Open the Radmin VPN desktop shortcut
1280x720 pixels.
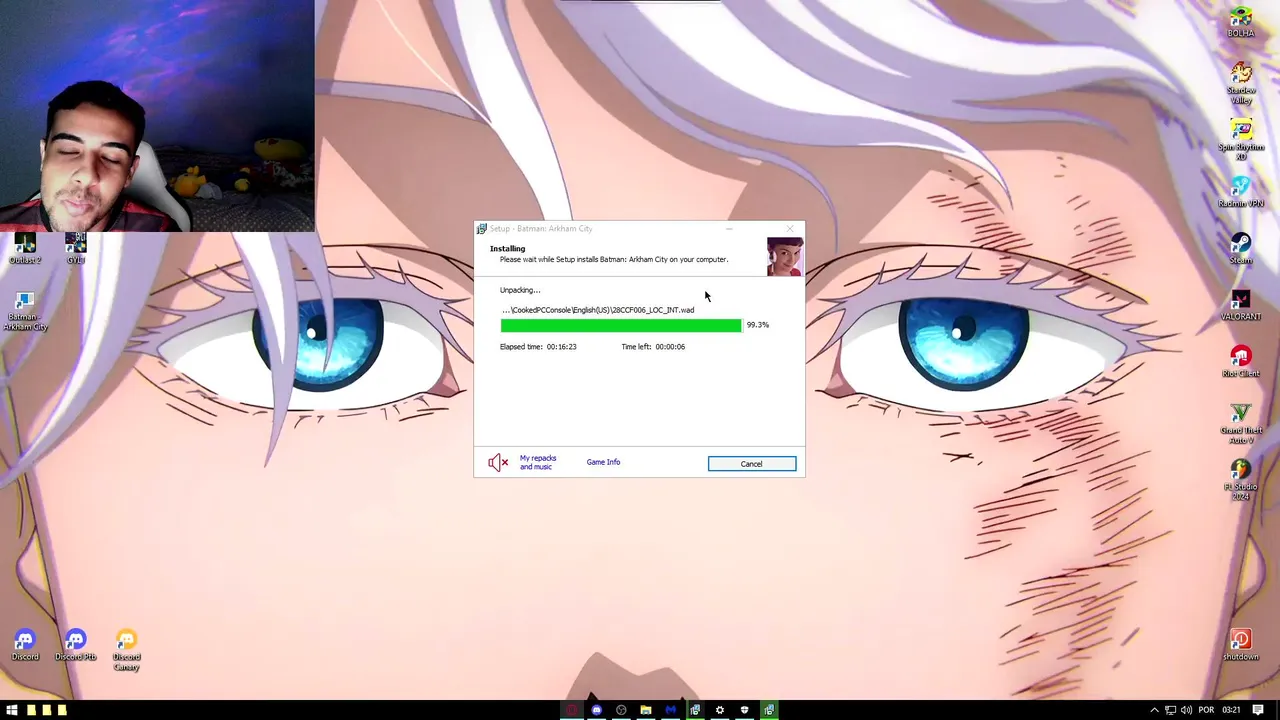click(x=1241, y=192)
